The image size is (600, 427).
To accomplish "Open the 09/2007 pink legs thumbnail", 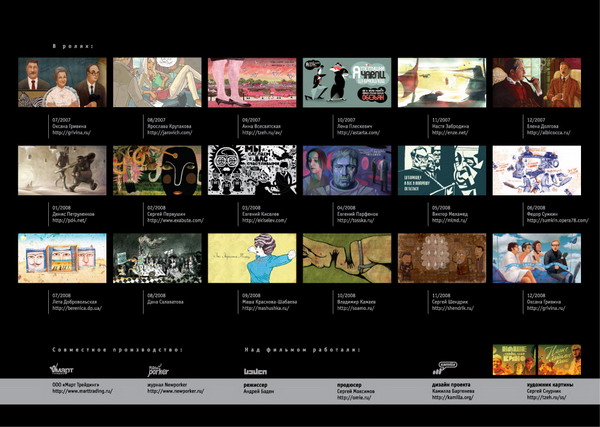I will tap(252, 82).
